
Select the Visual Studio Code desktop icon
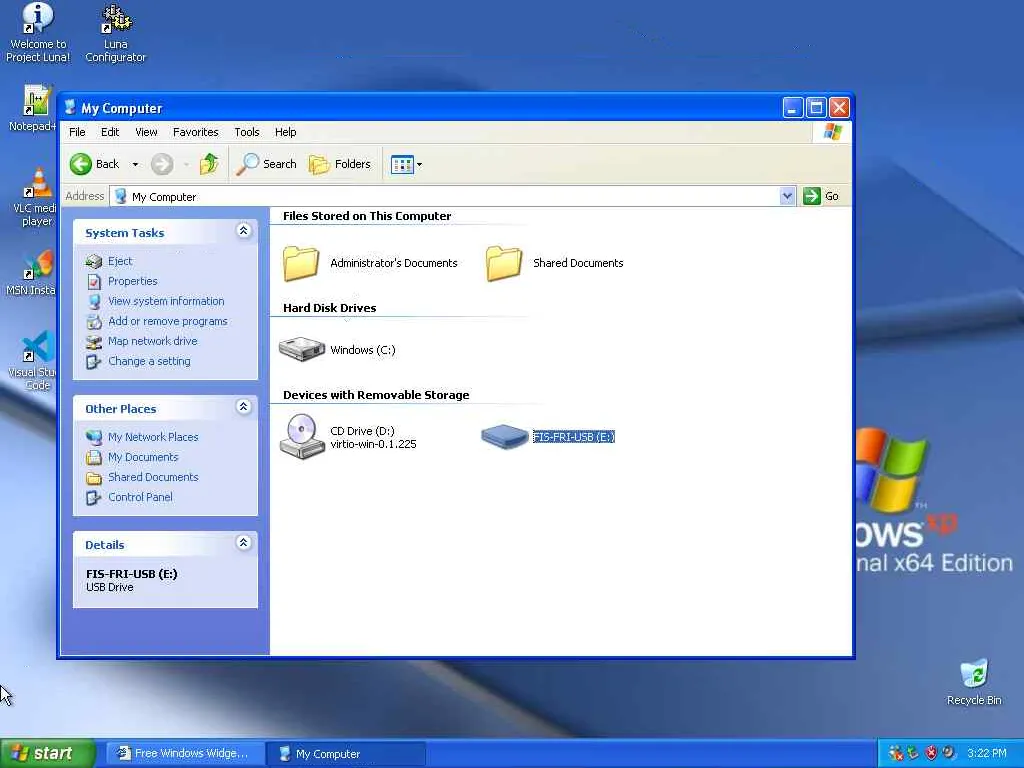[x=34, y=360]
